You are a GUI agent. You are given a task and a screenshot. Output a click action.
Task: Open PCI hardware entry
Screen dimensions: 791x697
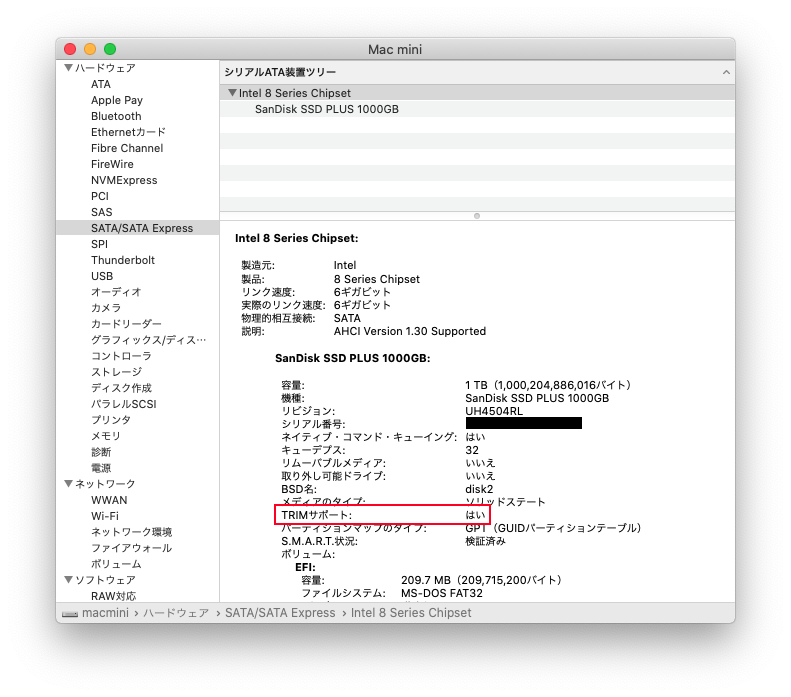[100, 196]
